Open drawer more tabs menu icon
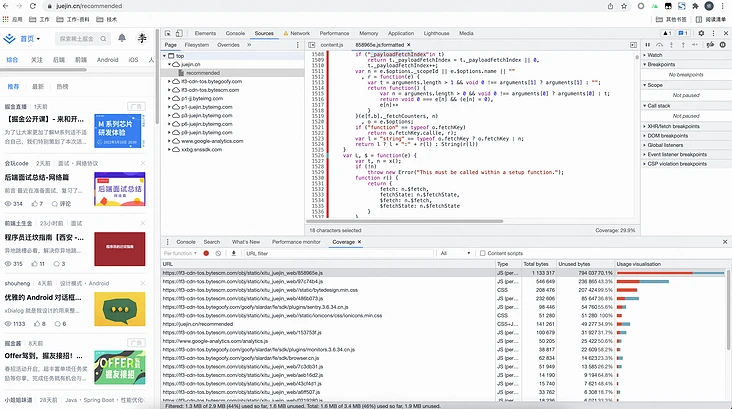 [x=168, y=242]
